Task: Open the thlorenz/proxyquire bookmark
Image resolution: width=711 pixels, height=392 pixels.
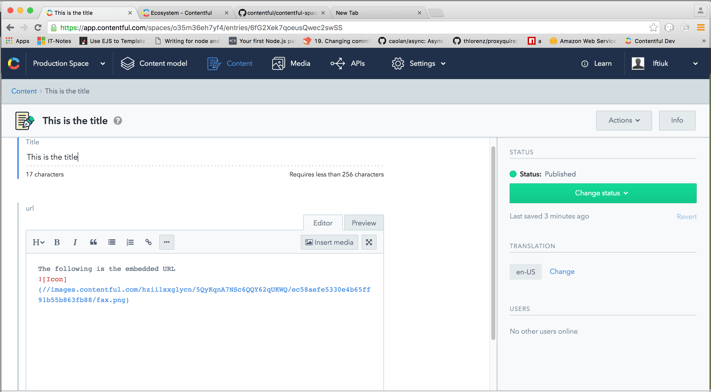Action: [485, 41]
